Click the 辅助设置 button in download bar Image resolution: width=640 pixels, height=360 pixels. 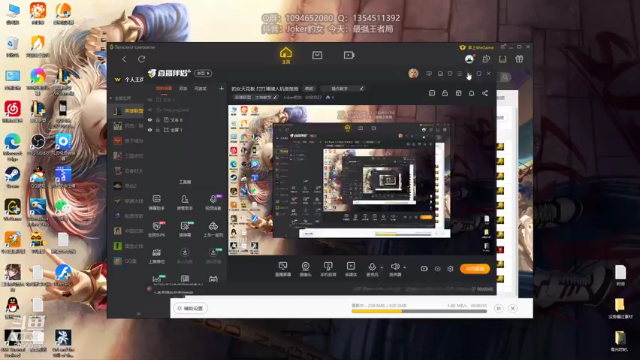coord(190,308)
